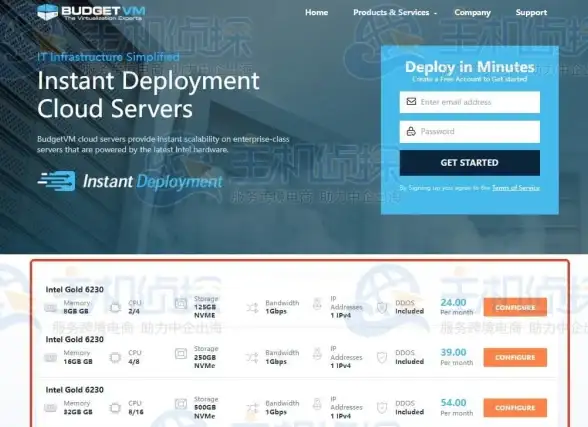
Task: Expand Products & Services dropdown menu
Action: pos(395,12)
